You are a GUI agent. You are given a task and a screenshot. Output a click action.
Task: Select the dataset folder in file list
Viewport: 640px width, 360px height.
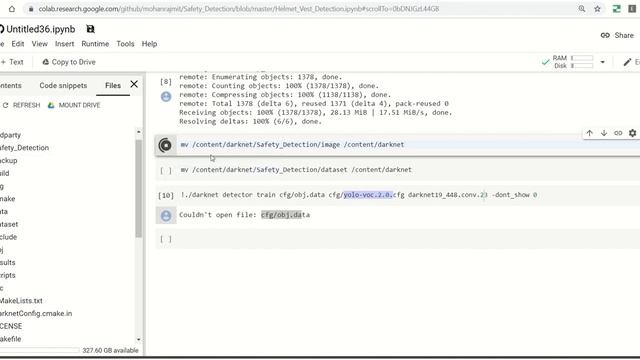tap(9, 224)
